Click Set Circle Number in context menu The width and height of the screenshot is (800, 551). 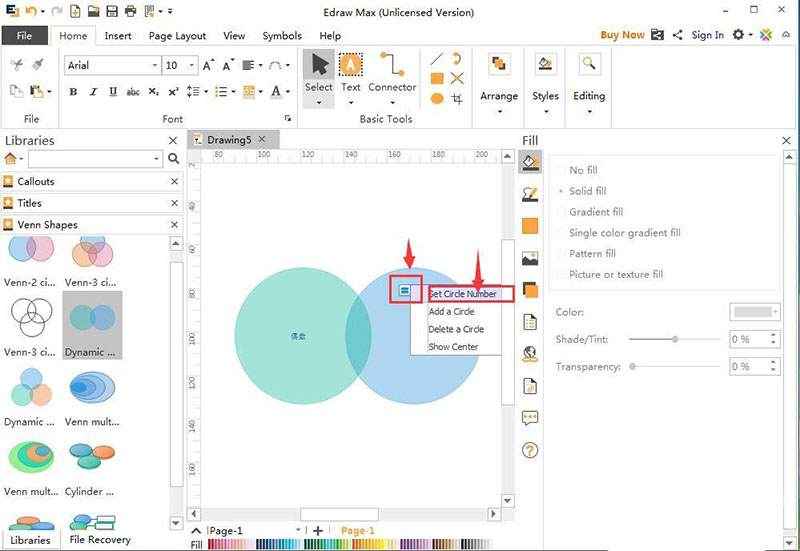463,294
